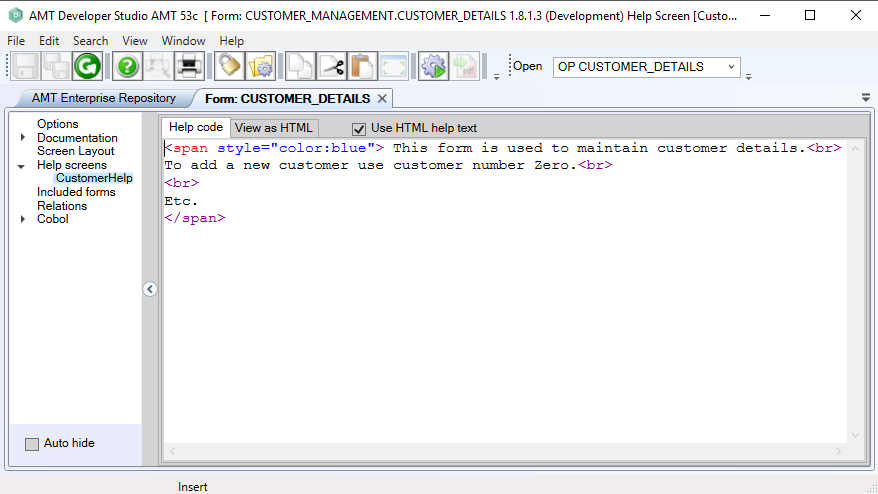Image resolution: width=878 pixels, height=494 pixels.
Task: Click the Printer icon
Action: point(189,67)
